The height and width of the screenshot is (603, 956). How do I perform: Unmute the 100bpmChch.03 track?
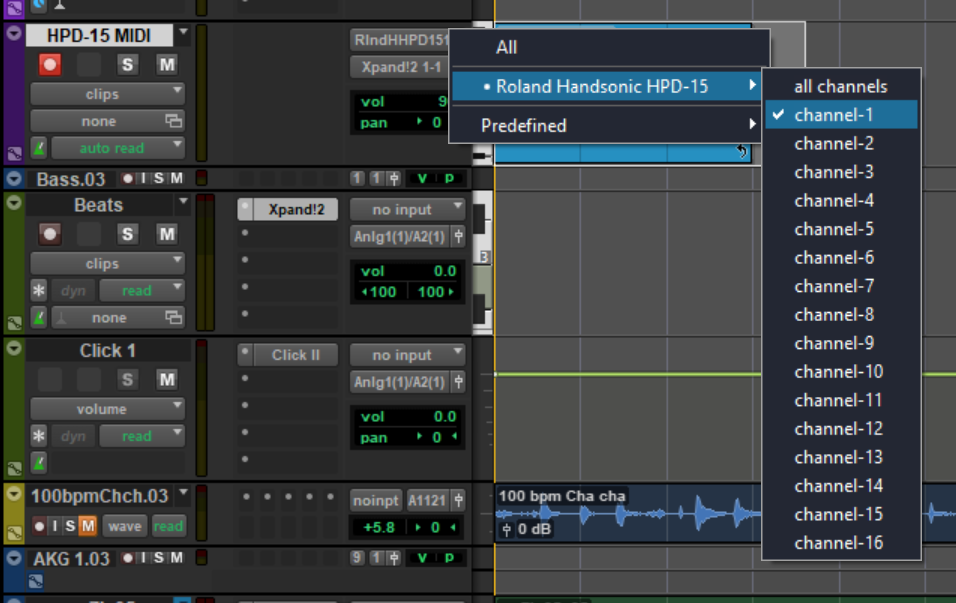(x=87, y=526)
